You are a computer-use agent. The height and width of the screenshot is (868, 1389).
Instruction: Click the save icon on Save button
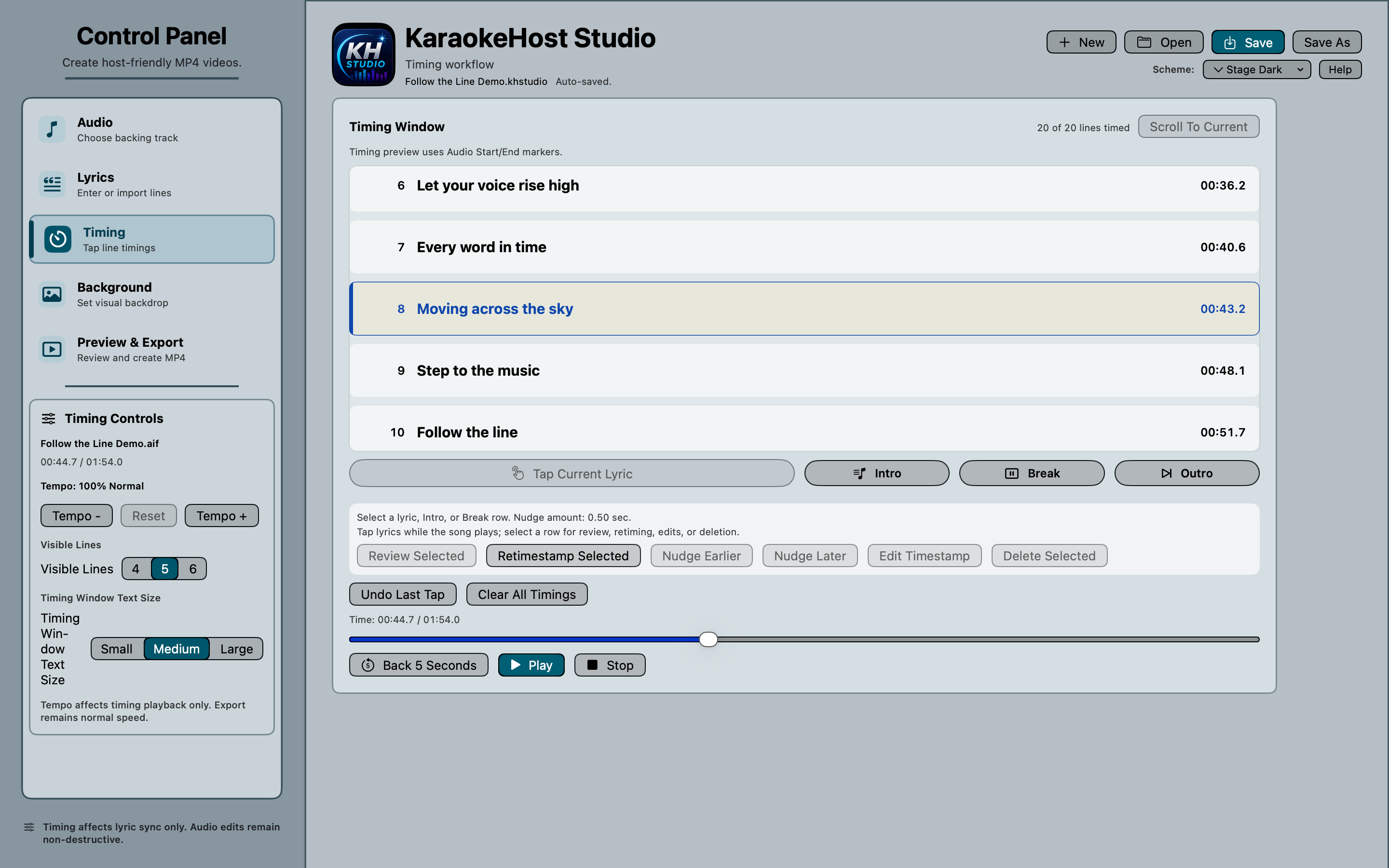1230,42
